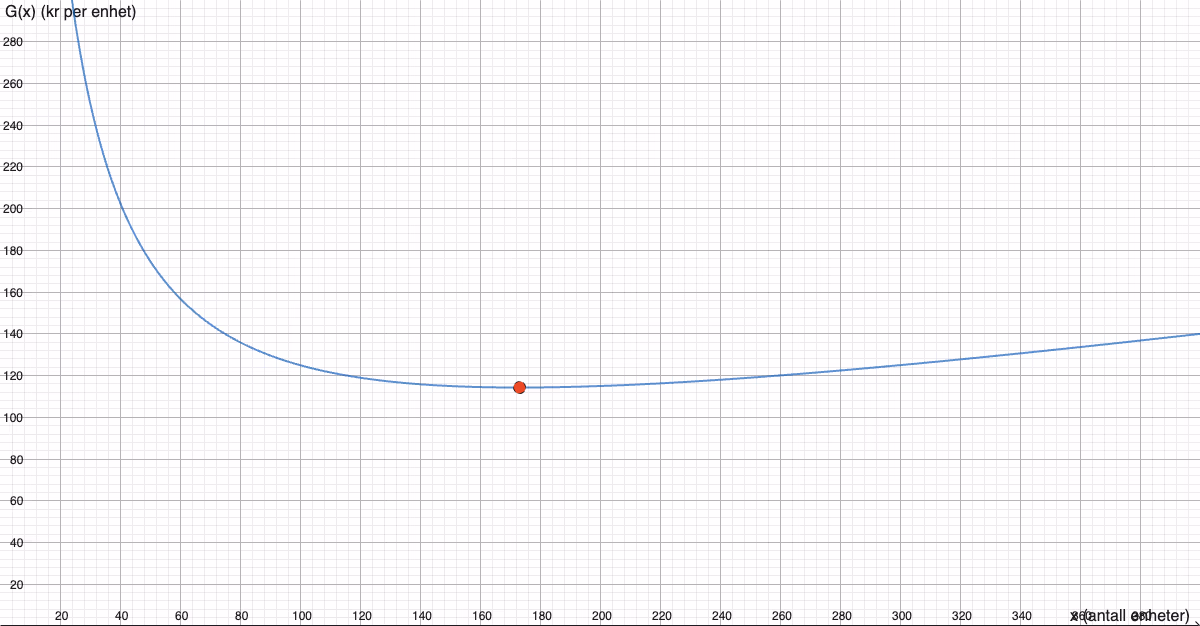The width and height of the screenshot is (1200, 626).
Task: Click the y-axis label 100
Action: point(13,418)
